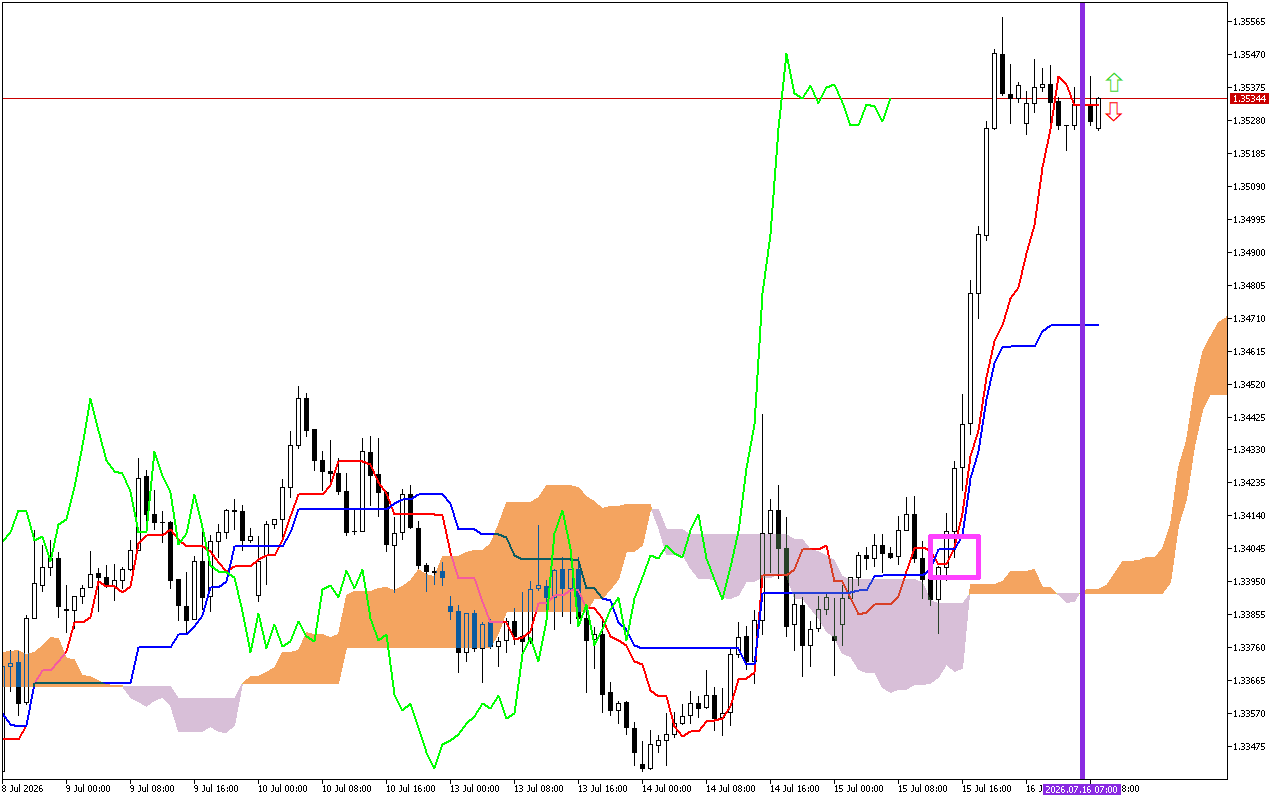Click the 1.34235 price axis label

click(1250, 483)
